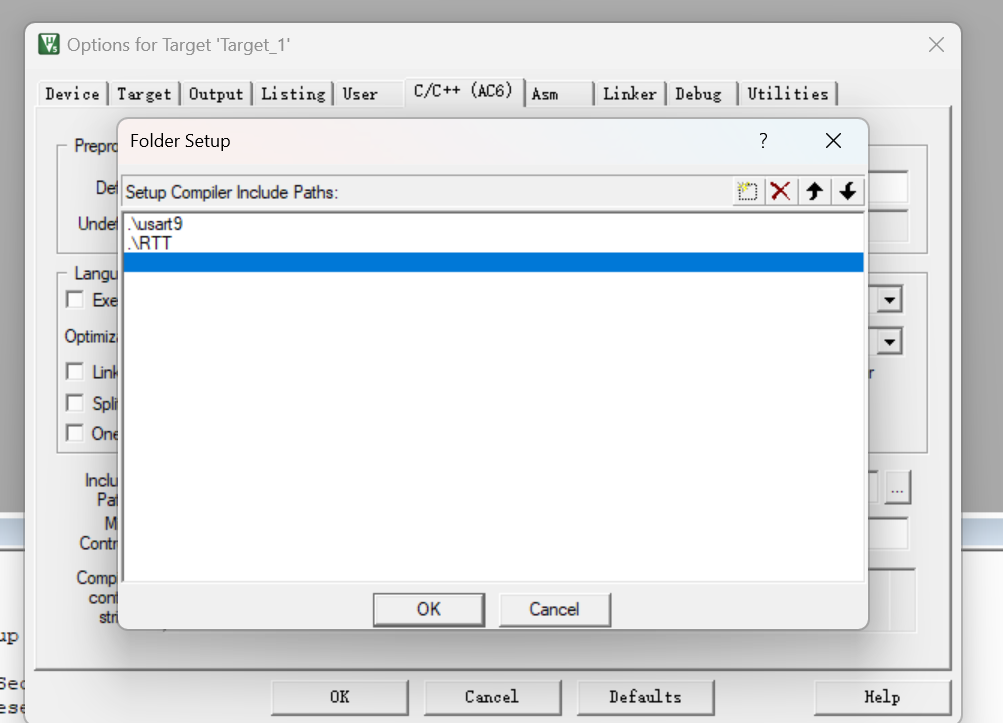Click Cancel in Options for Target window

click(x=492, y=697)
